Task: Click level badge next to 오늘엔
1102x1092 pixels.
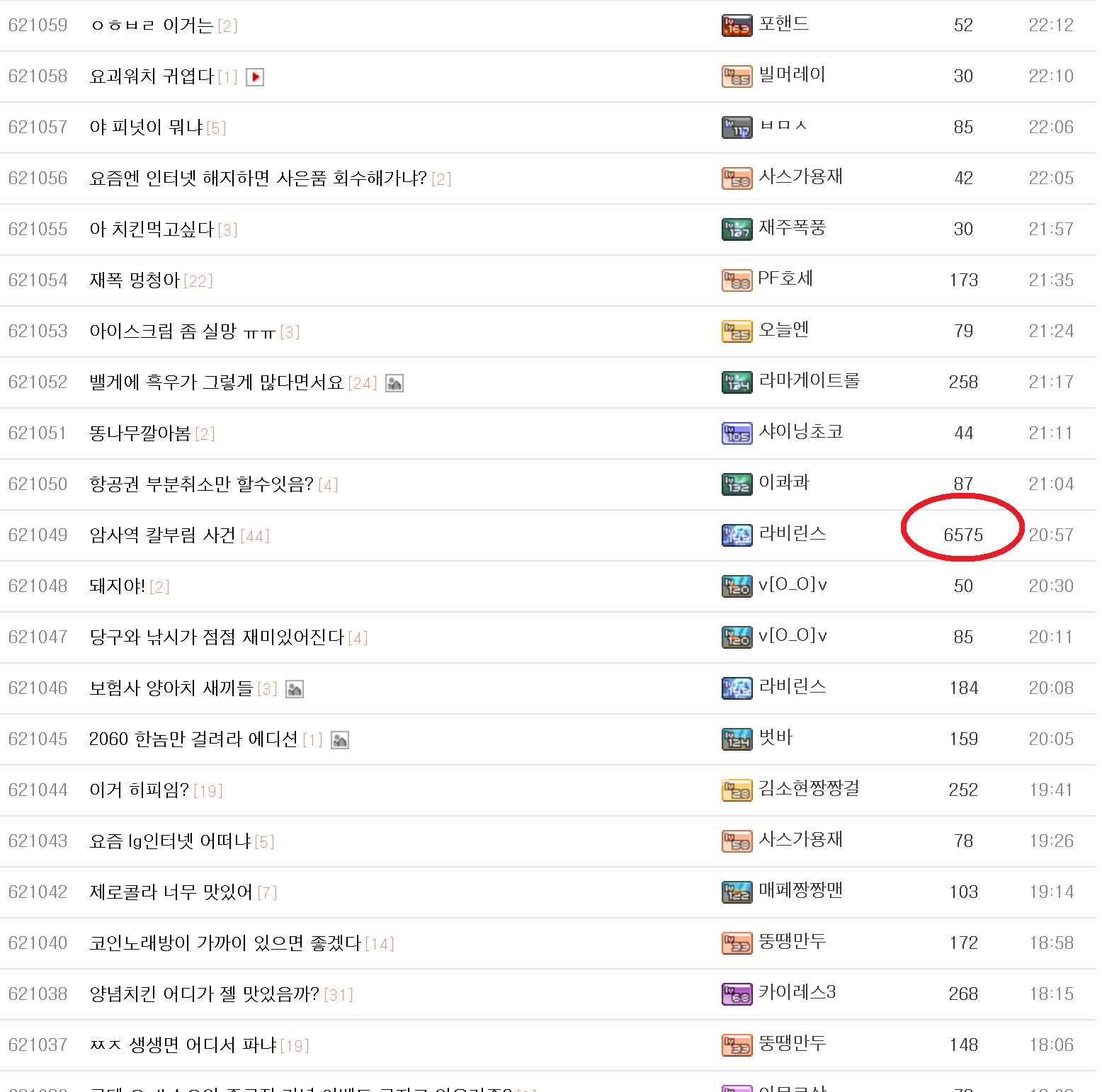Action: [737, 331]
